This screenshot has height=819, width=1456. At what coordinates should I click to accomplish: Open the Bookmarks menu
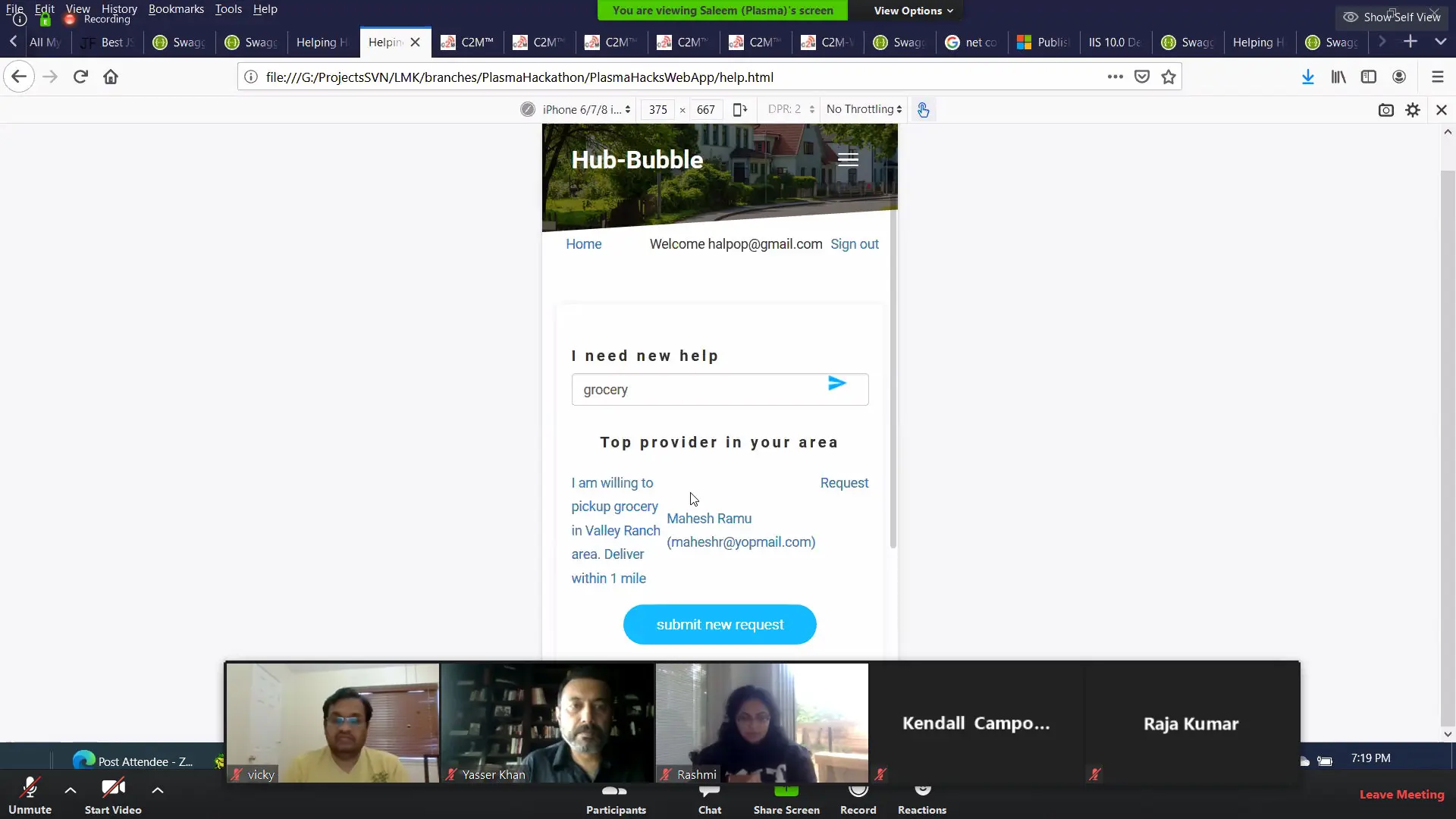tap(176, 9)
